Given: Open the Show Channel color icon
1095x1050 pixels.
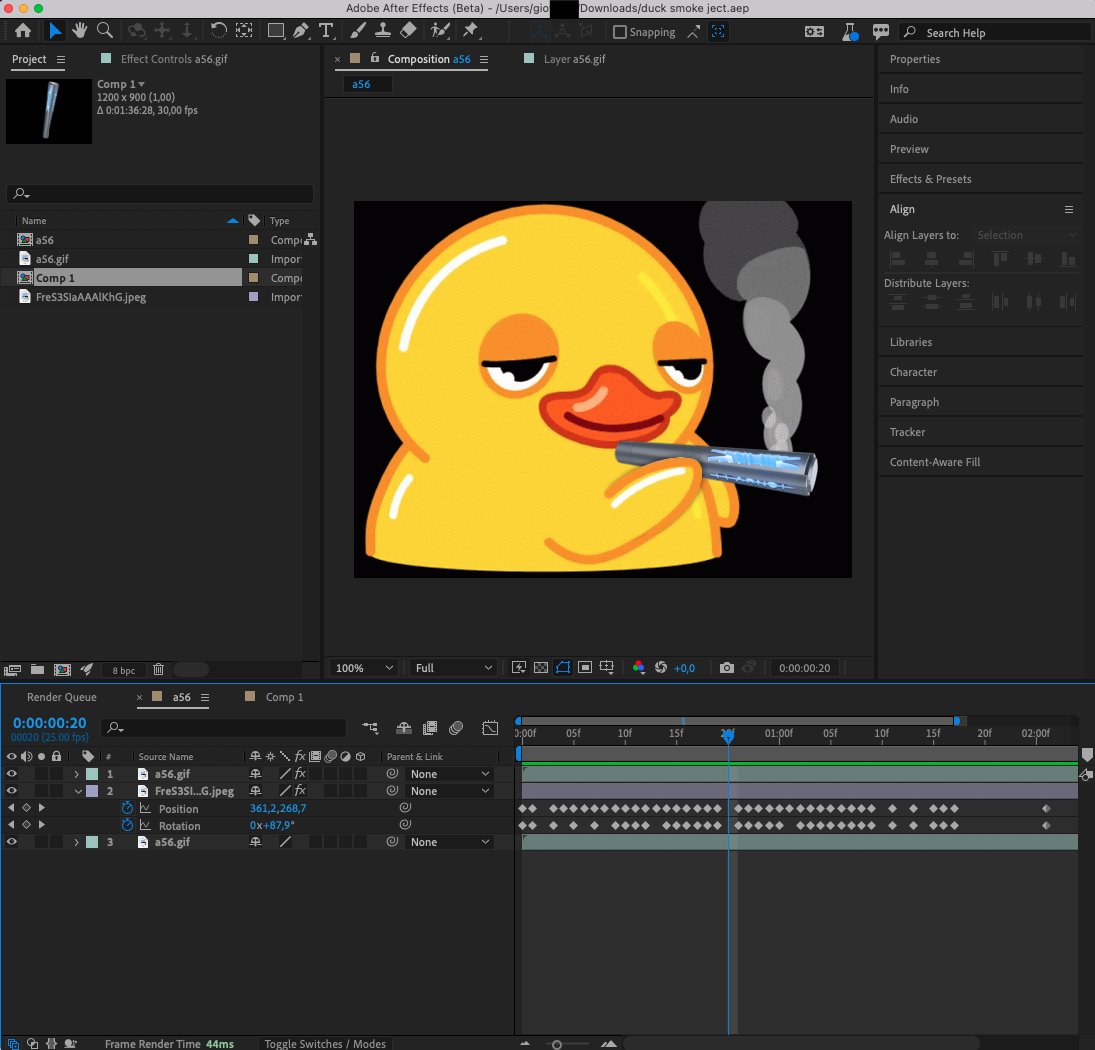Looking at the screenshot, I should coord(638,667).
